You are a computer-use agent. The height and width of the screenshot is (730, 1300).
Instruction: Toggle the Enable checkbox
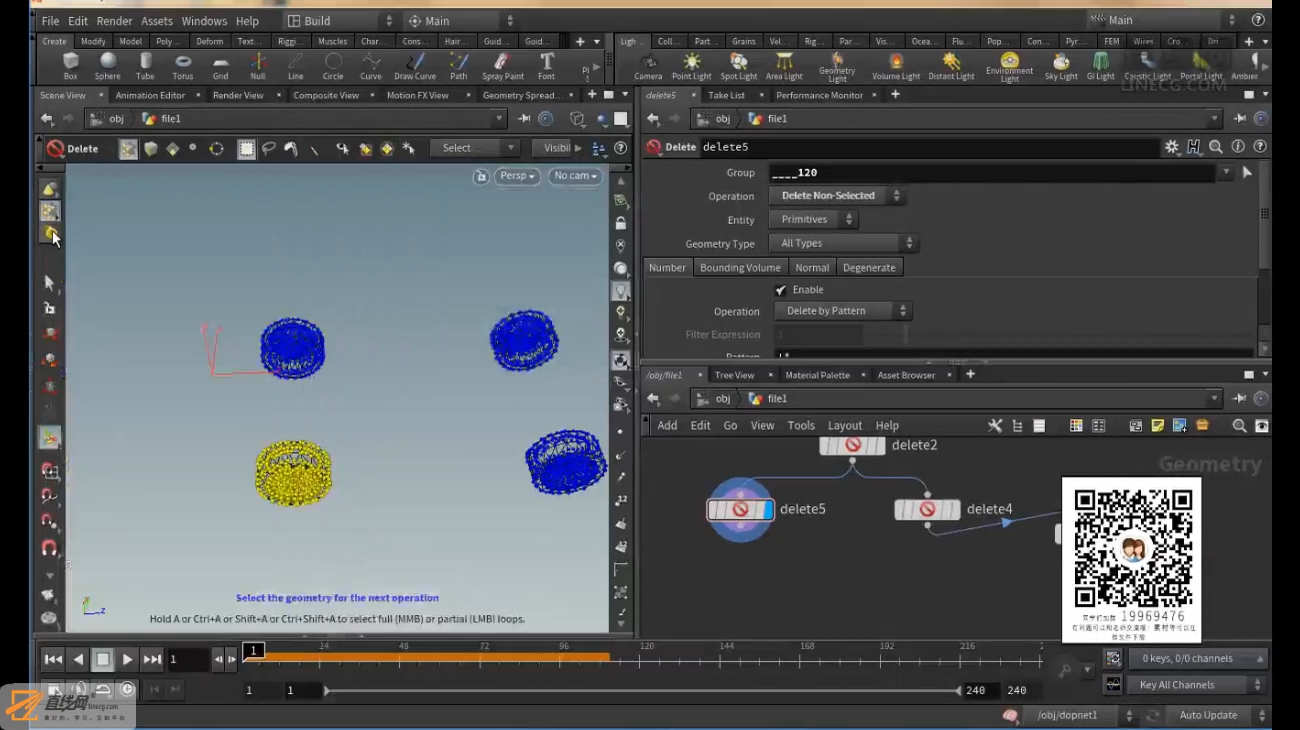pos(781,290)
